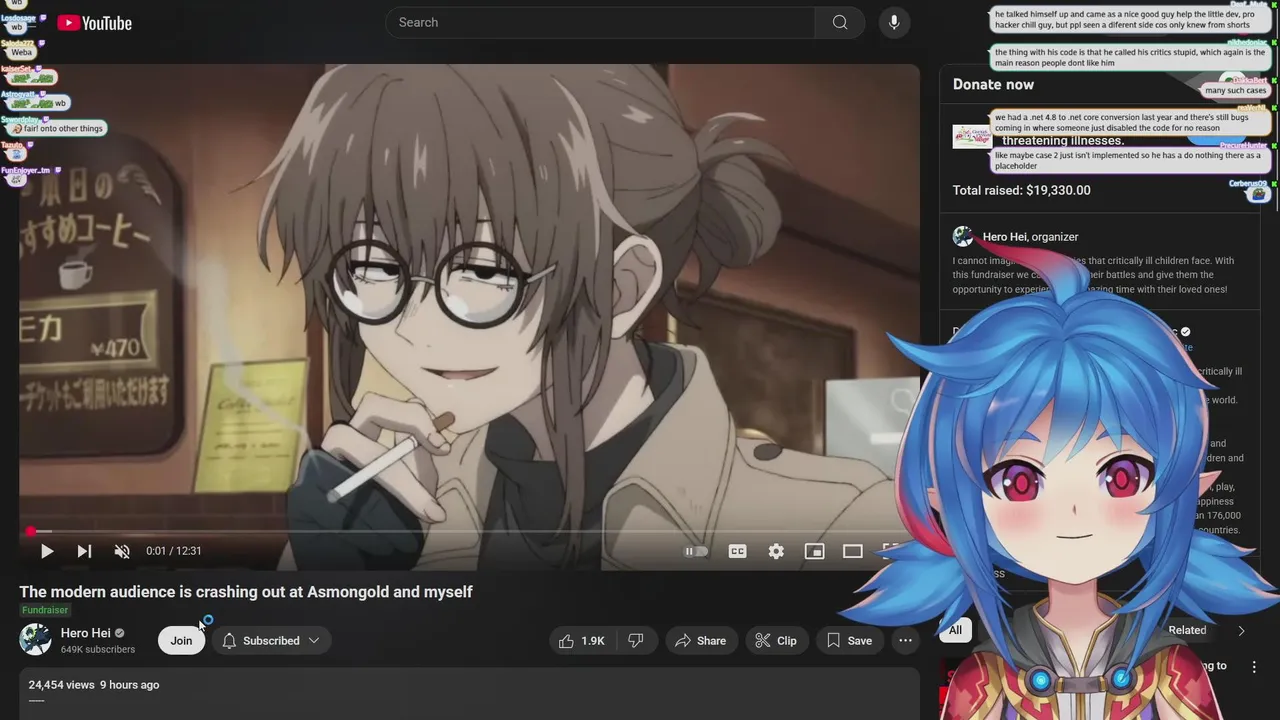Screen dimensions: 1280x720
Task: Clip the video with the scissors button
Action: click(x=776, y=641)
